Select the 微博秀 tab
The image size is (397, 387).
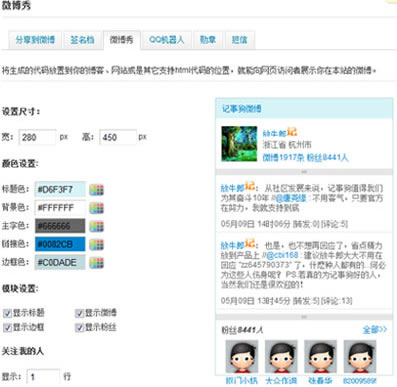(122, 40)
